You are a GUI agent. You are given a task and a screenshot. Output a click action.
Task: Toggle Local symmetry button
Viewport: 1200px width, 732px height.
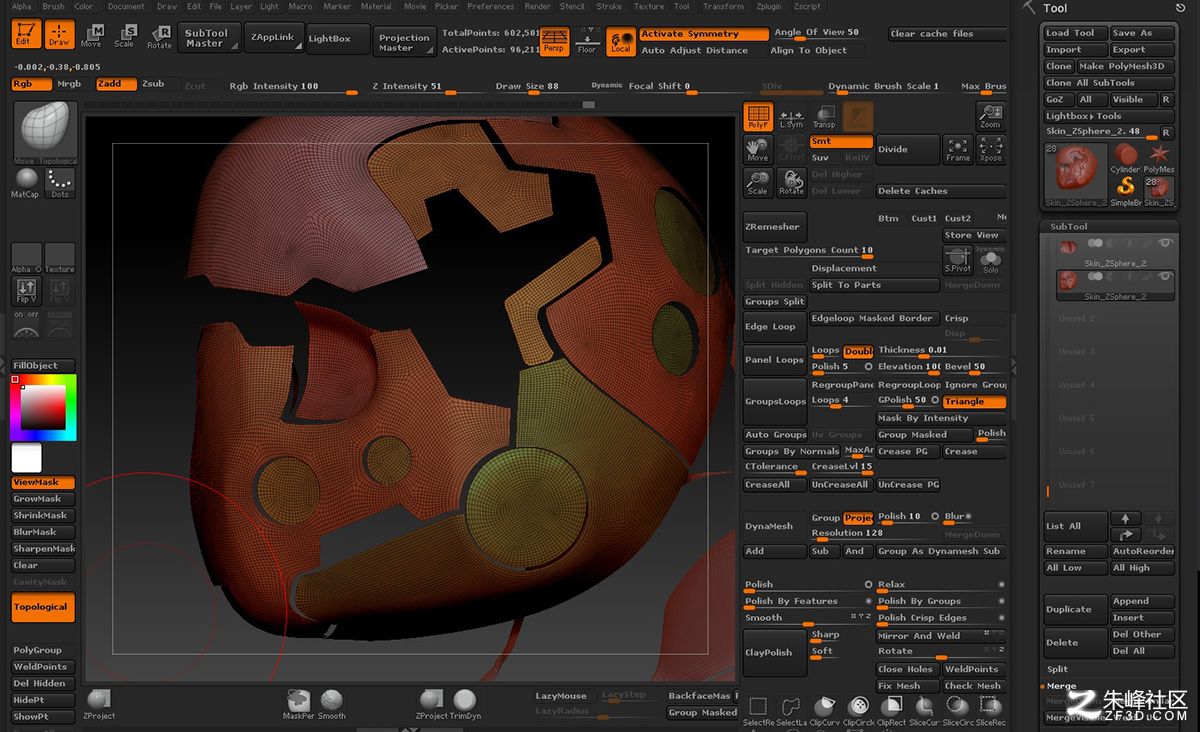[x=621, y=40]
